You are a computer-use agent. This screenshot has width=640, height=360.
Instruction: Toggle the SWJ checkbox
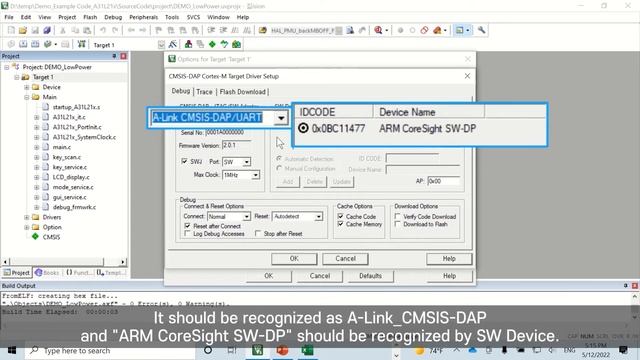[x=184, y=161]
